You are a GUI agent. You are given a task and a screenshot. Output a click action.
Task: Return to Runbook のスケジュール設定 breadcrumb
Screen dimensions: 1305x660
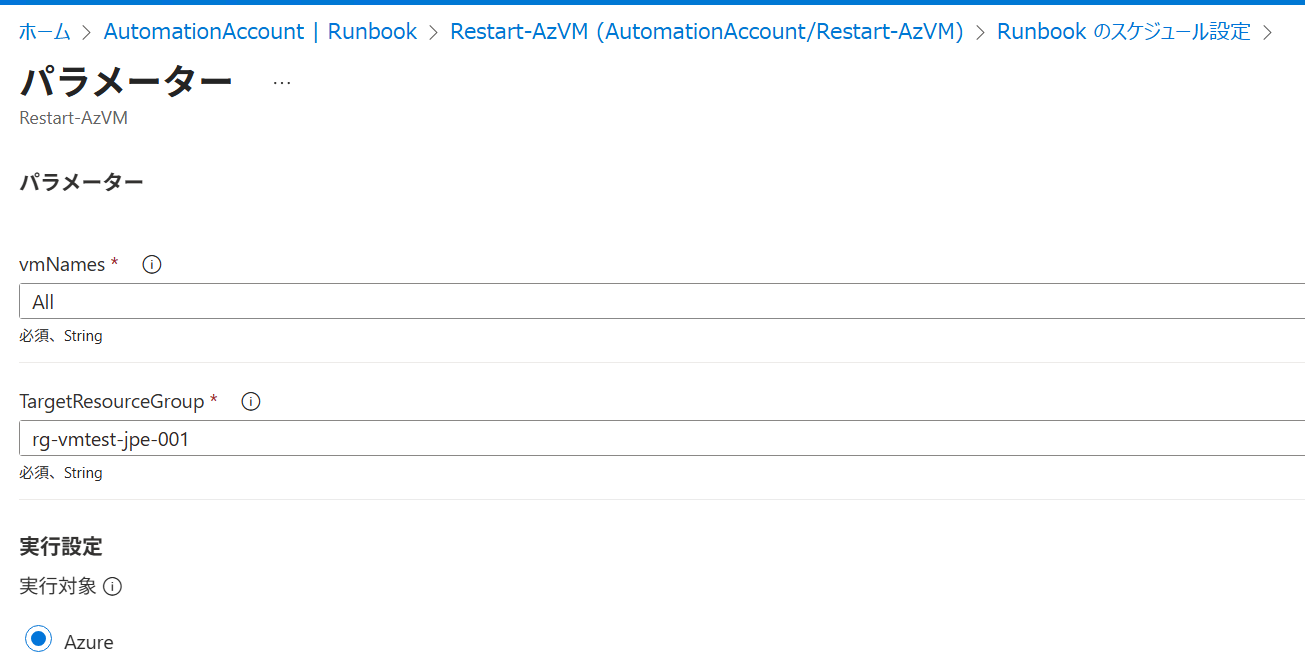coord(1123,32)
